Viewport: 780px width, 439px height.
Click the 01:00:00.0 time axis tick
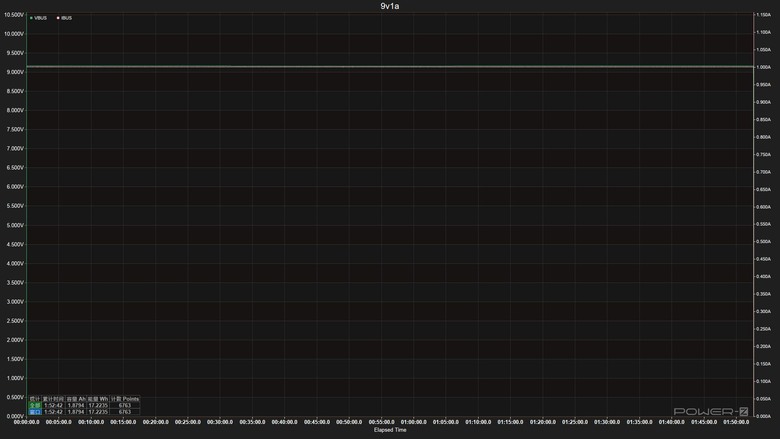pyautogui.click(x=413, y=422)
